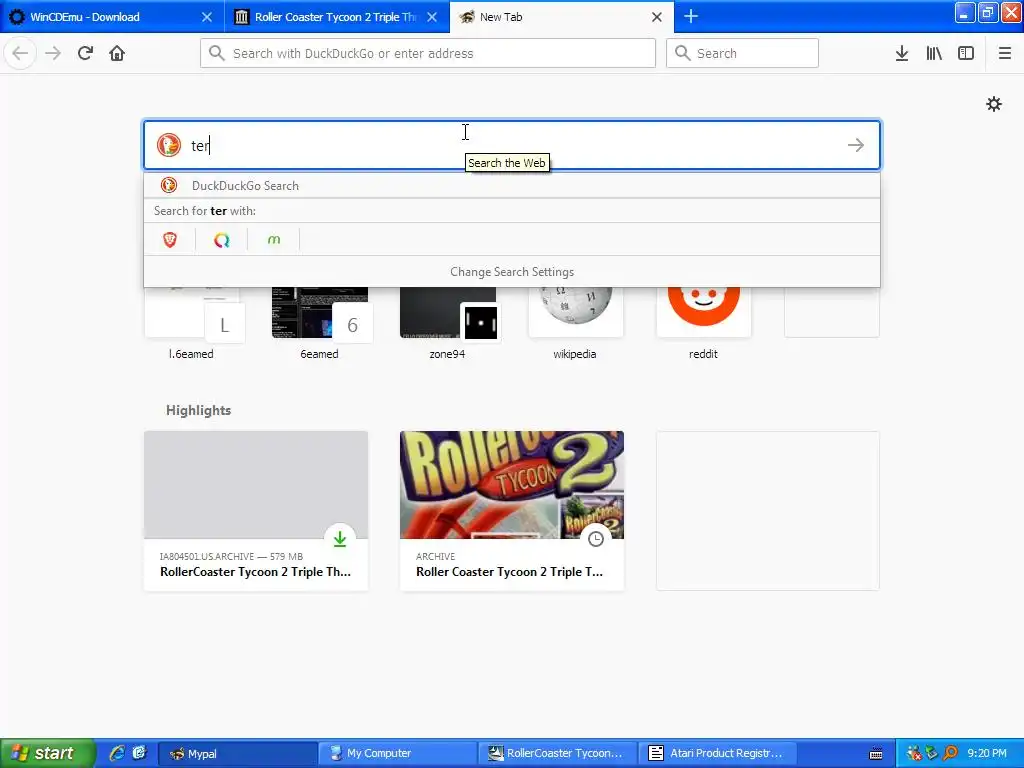Close the WinCDEmu - Download tab
1024x768 pixels.
click(x=206, y=17)
